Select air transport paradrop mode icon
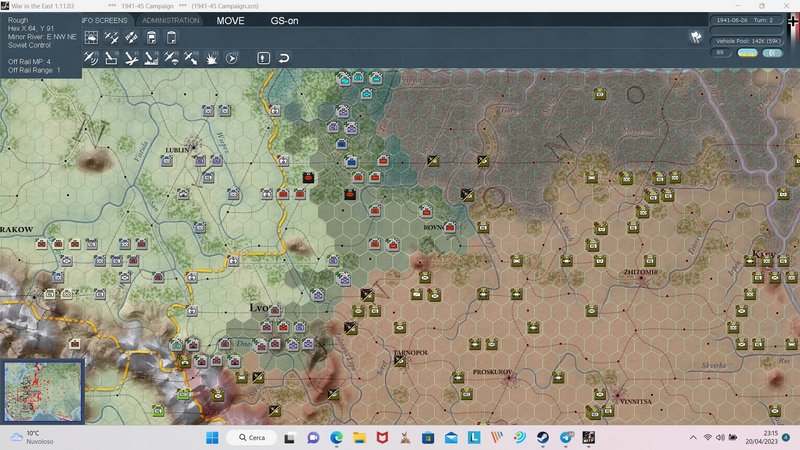800x450 pixels. click(x=171, y=58)
